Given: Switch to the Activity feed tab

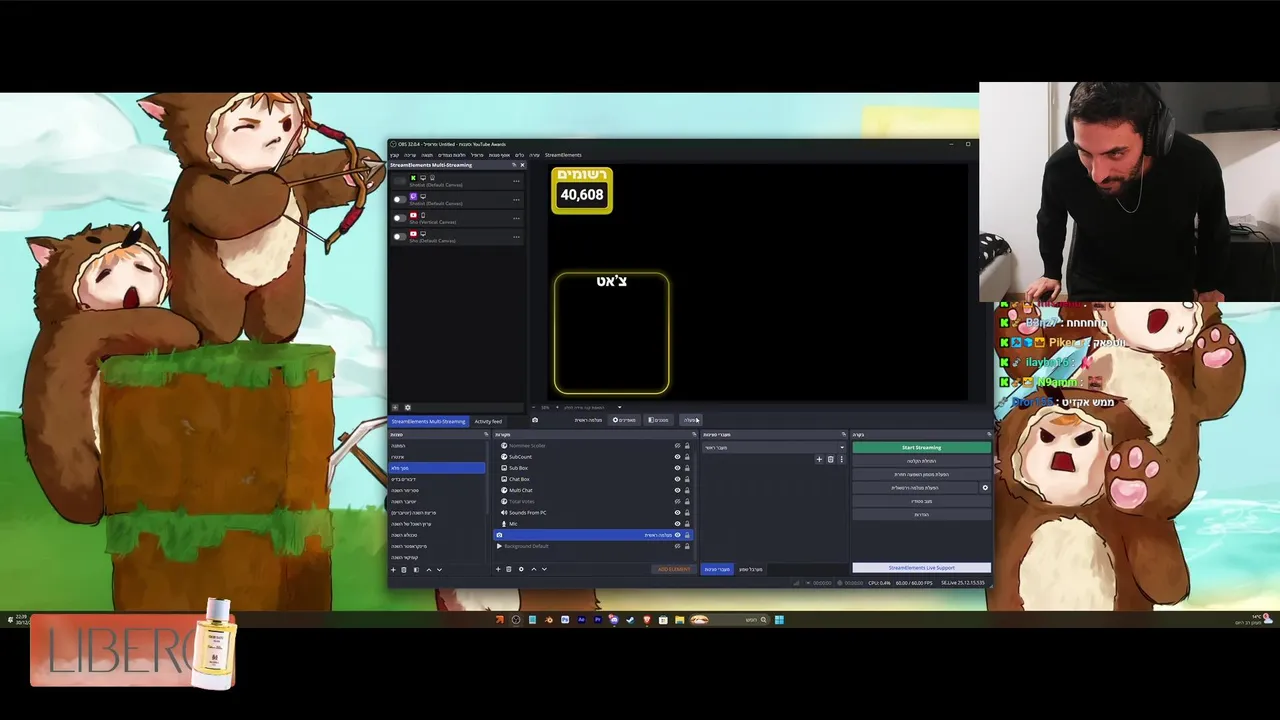Looking at the screenshot, I should point(488,421).
